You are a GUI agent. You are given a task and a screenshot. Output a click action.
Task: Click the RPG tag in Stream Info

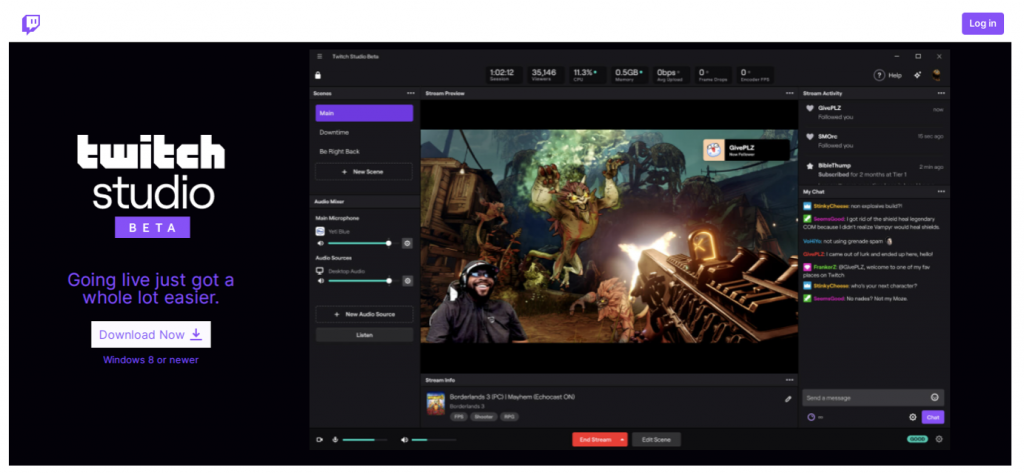[509, 416]
